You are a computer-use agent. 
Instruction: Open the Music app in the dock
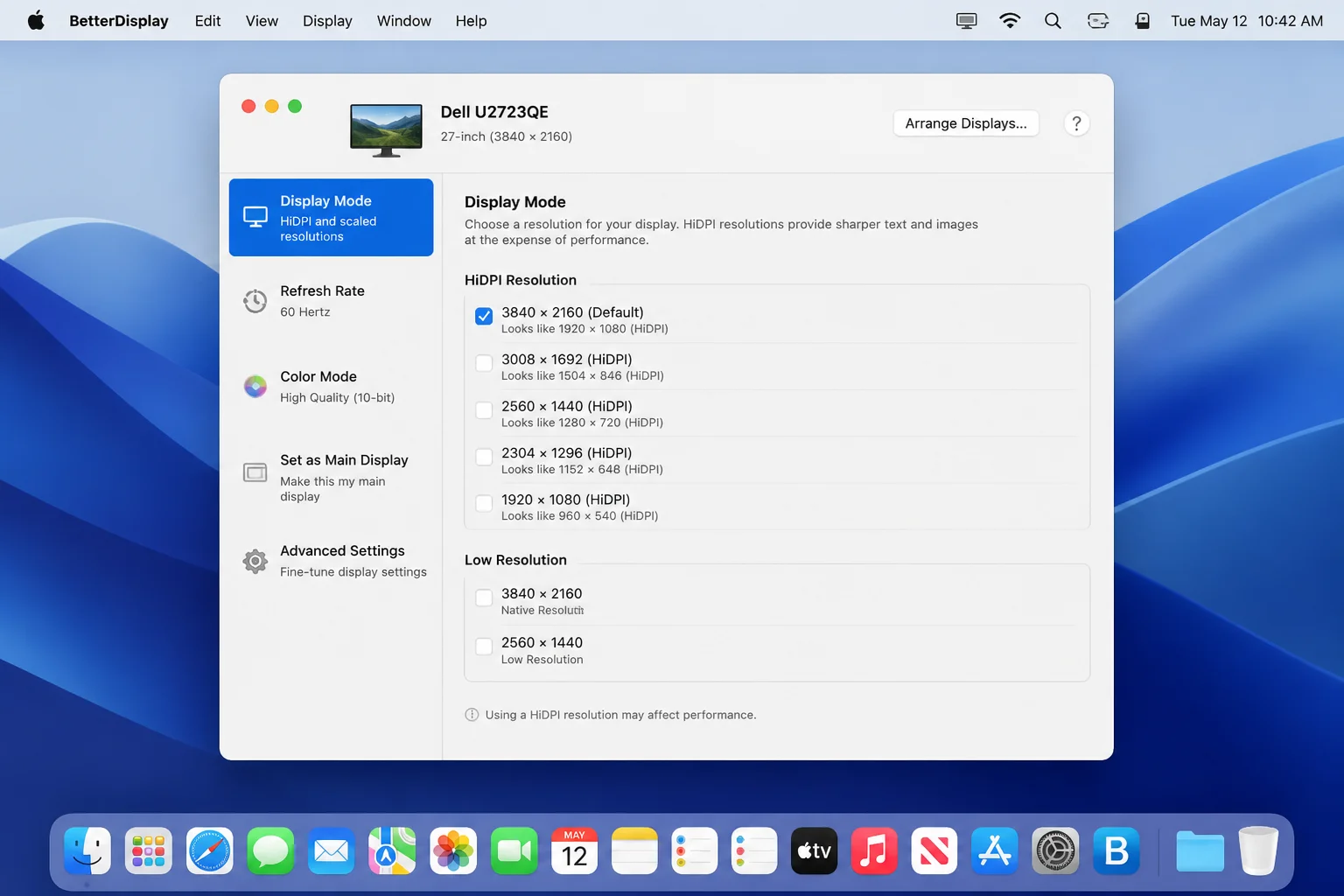coord(874,850)
